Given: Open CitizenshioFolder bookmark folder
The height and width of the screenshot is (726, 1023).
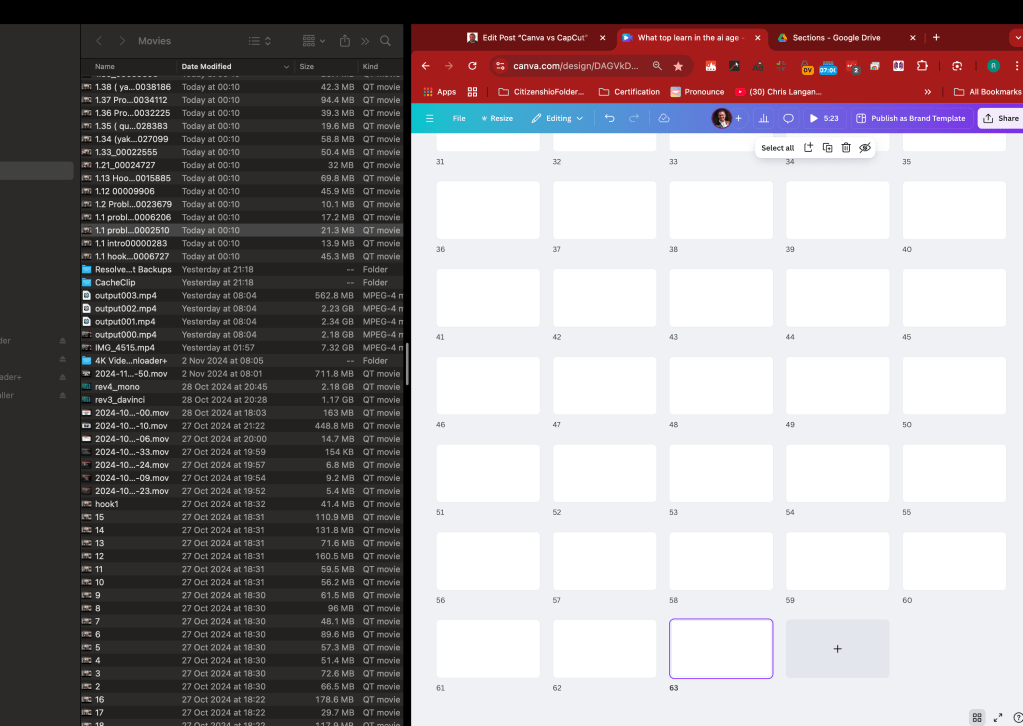Looking at the screenshot, I should pos(542,92).
